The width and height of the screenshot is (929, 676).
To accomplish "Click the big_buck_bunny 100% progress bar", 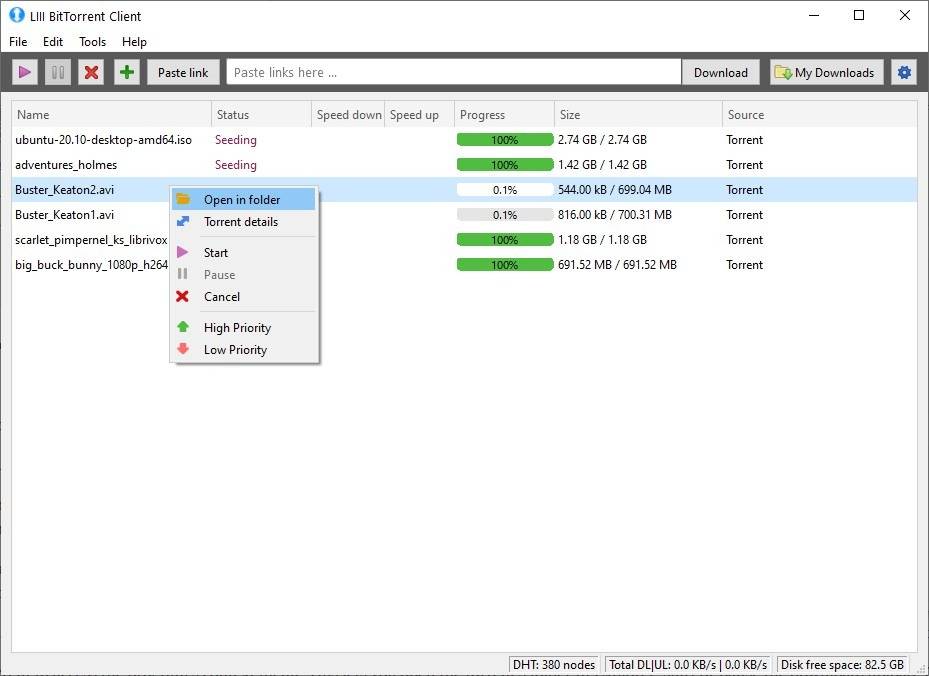I will click(505, 264).
